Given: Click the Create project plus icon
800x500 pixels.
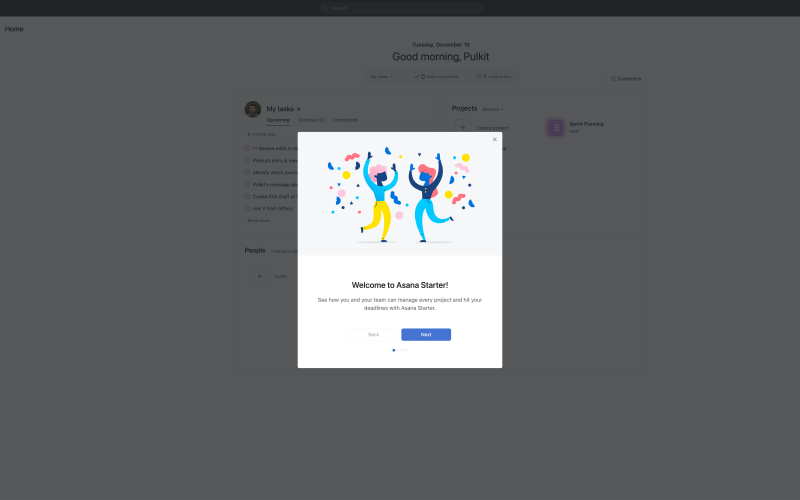Looking at the screenshot, I should [462, 128].
